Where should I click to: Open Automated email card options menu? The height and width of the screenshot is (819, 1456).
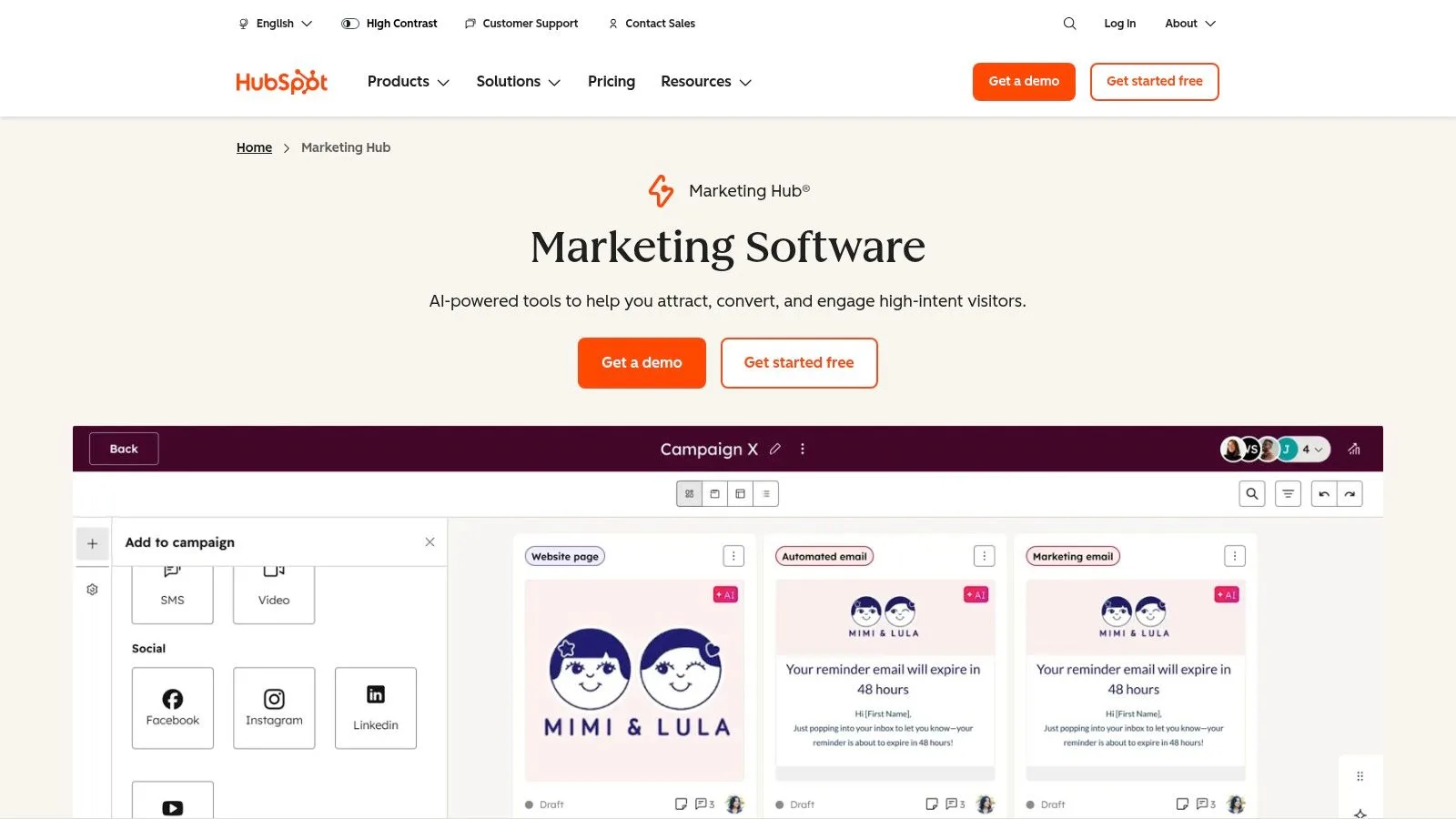pos(984,556)
